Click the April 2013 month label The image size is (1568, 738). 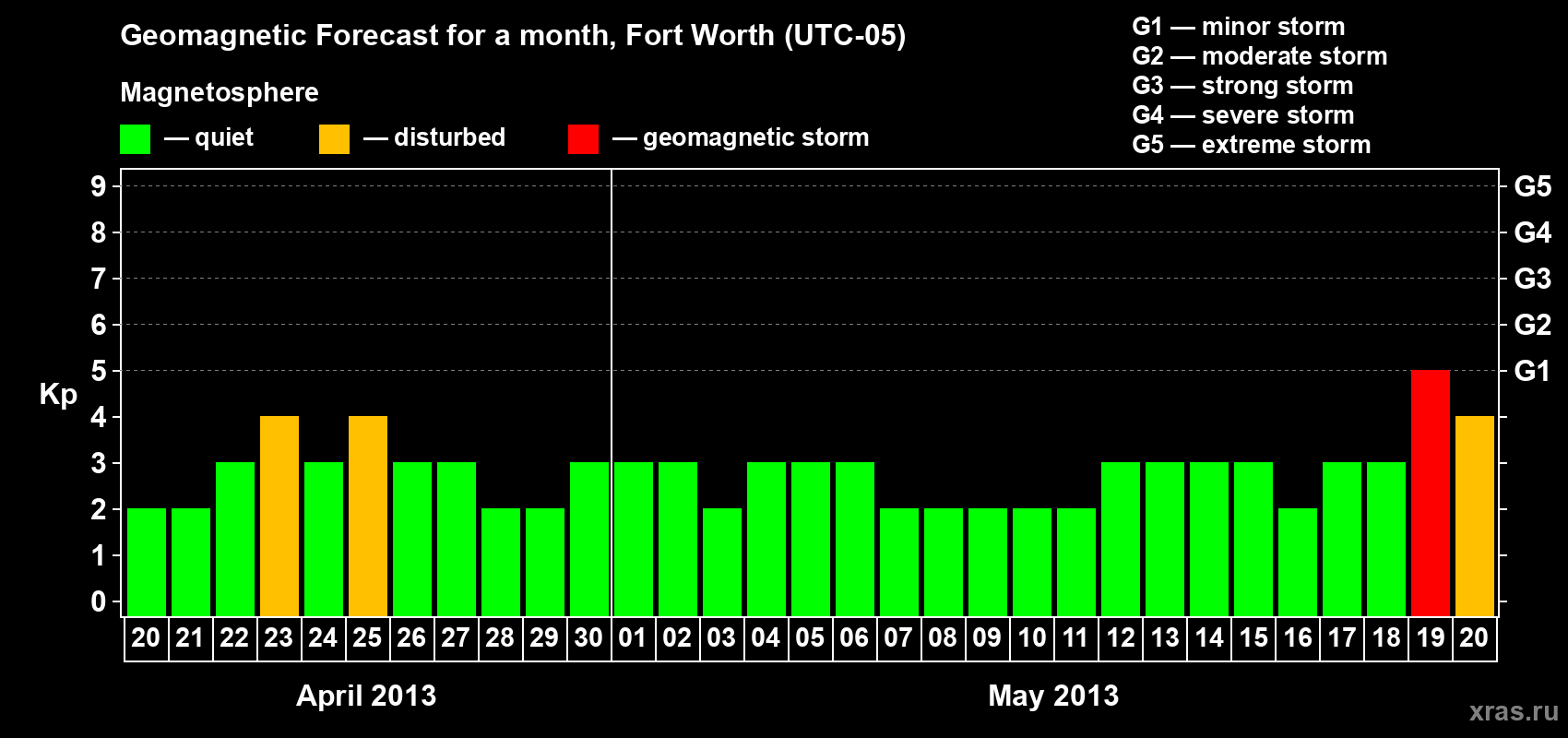(366, 696)
